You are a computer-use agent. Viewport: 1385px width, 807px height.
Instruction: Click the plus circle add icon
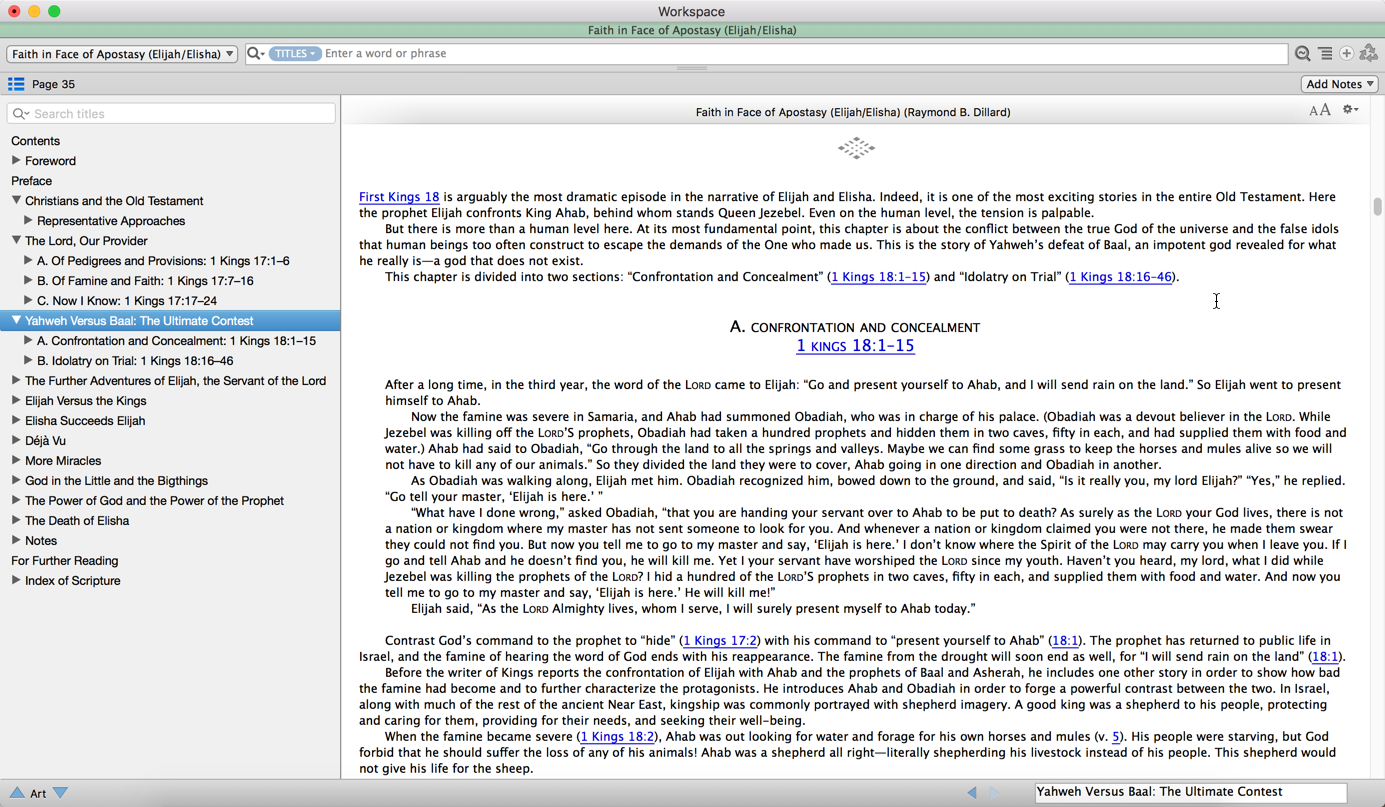[x=1347, y=54]
